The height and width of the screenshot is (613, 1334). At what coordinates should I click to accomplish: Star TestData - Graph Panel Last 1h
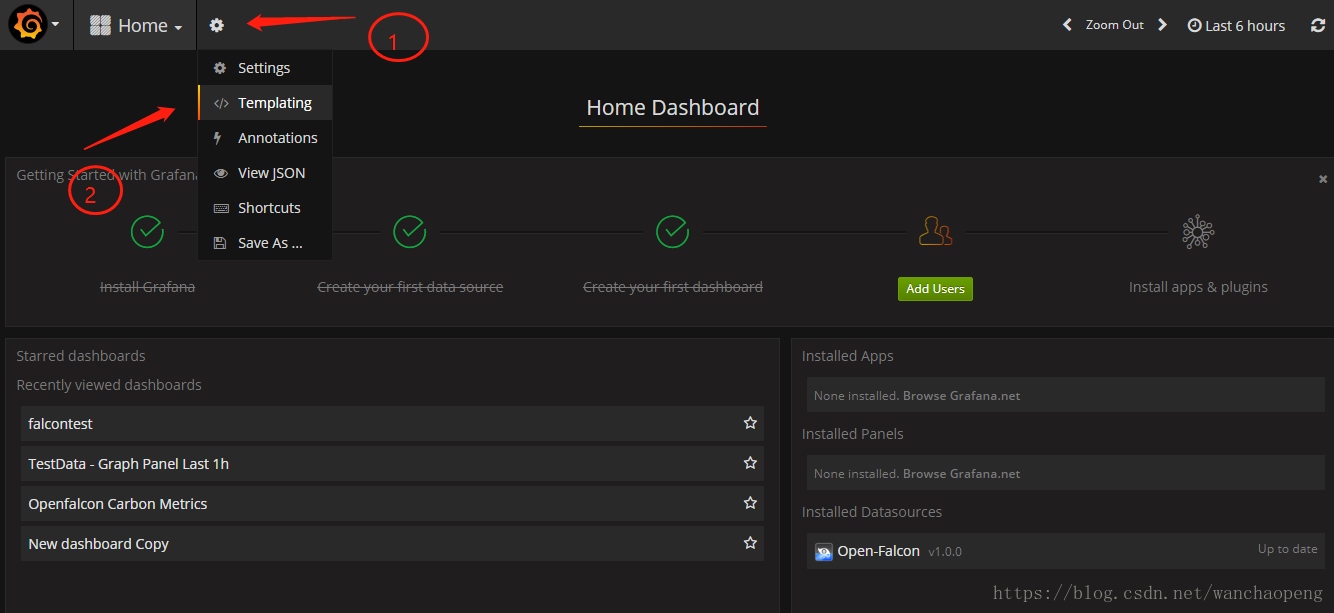point(750,463)
